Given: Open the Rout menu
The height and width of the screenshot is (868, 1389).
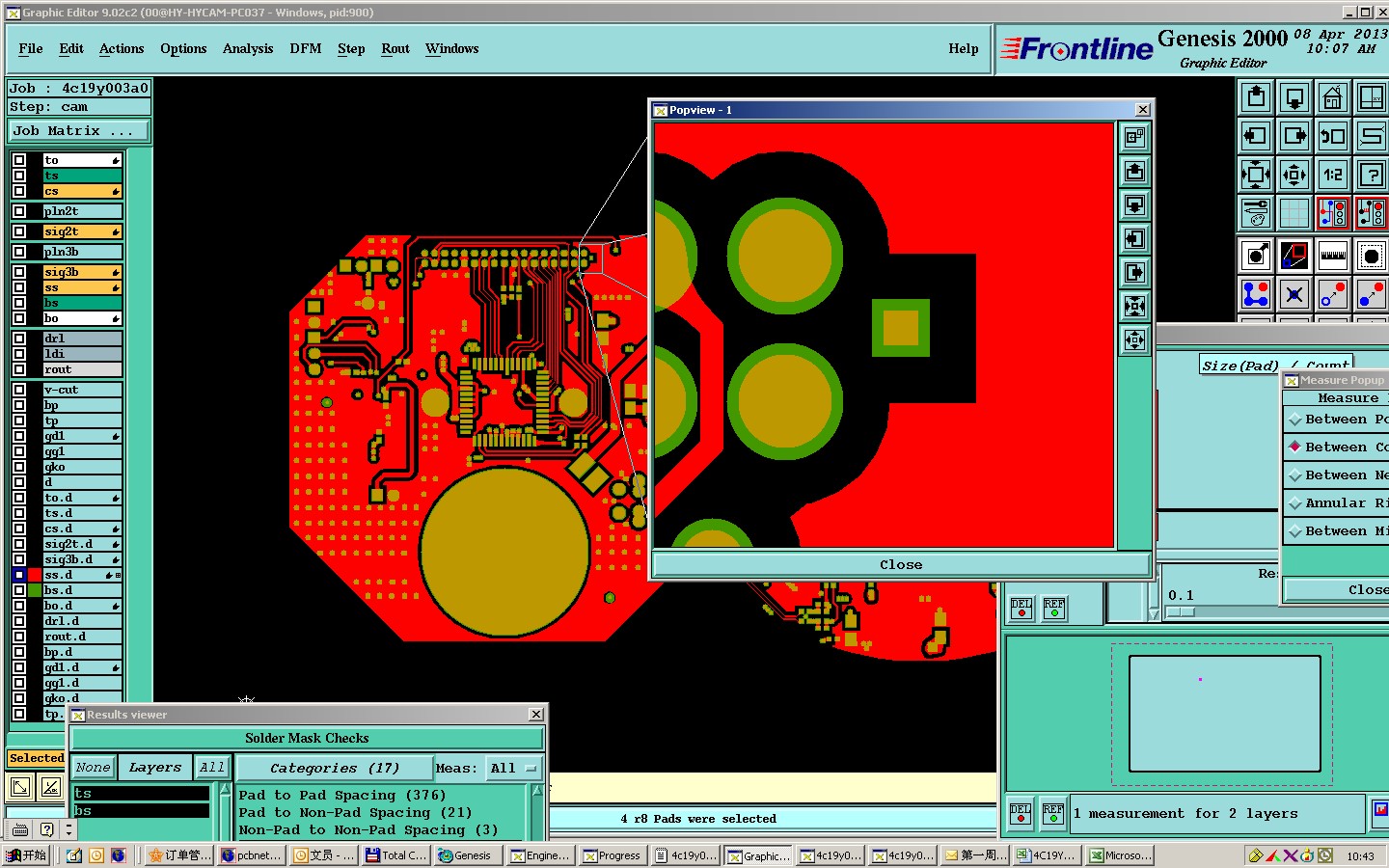Looking at the screenshot, I should click(x=395, y=49).
